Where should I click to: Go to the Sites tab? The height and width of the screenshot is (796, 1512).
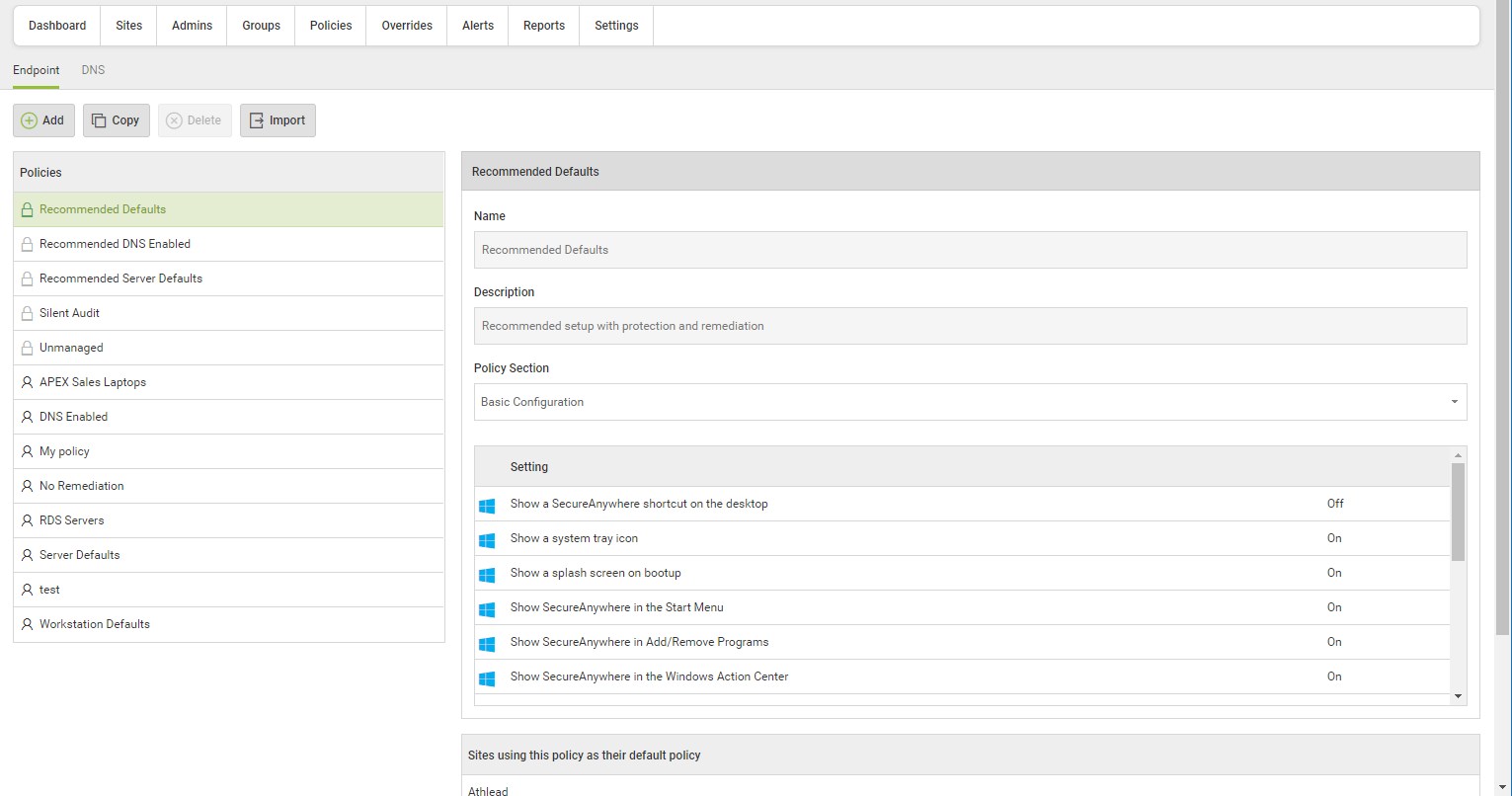coord(129,26)
